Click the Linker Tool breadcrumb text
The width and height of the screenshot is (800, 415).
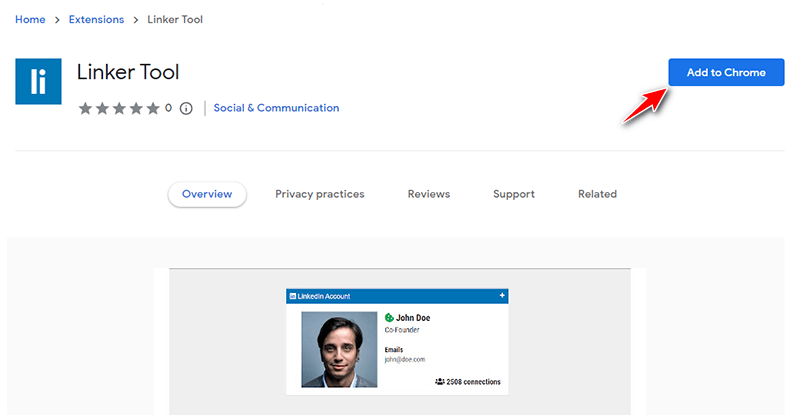tap(175, 19)
